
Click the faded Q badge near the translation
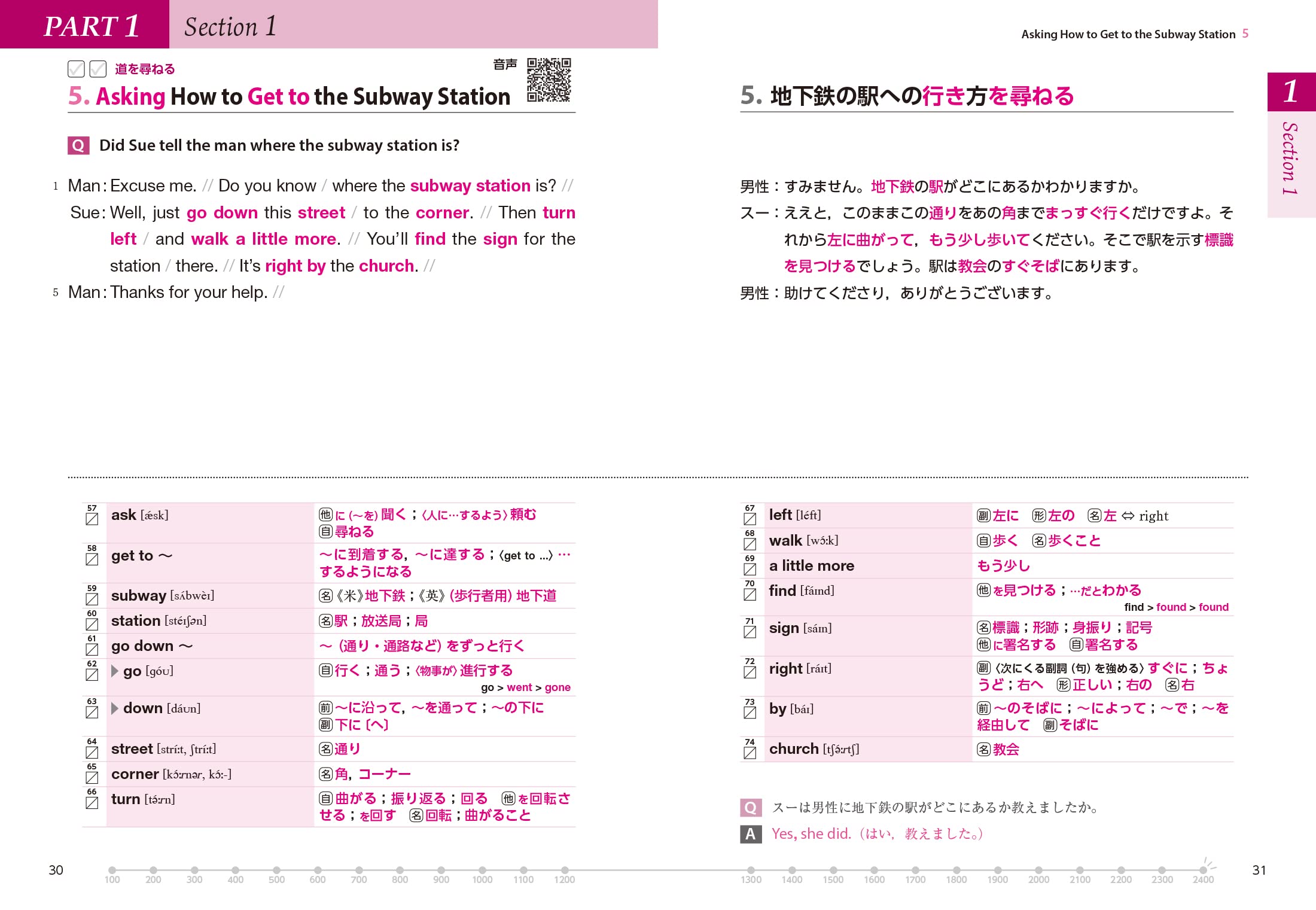750,808
